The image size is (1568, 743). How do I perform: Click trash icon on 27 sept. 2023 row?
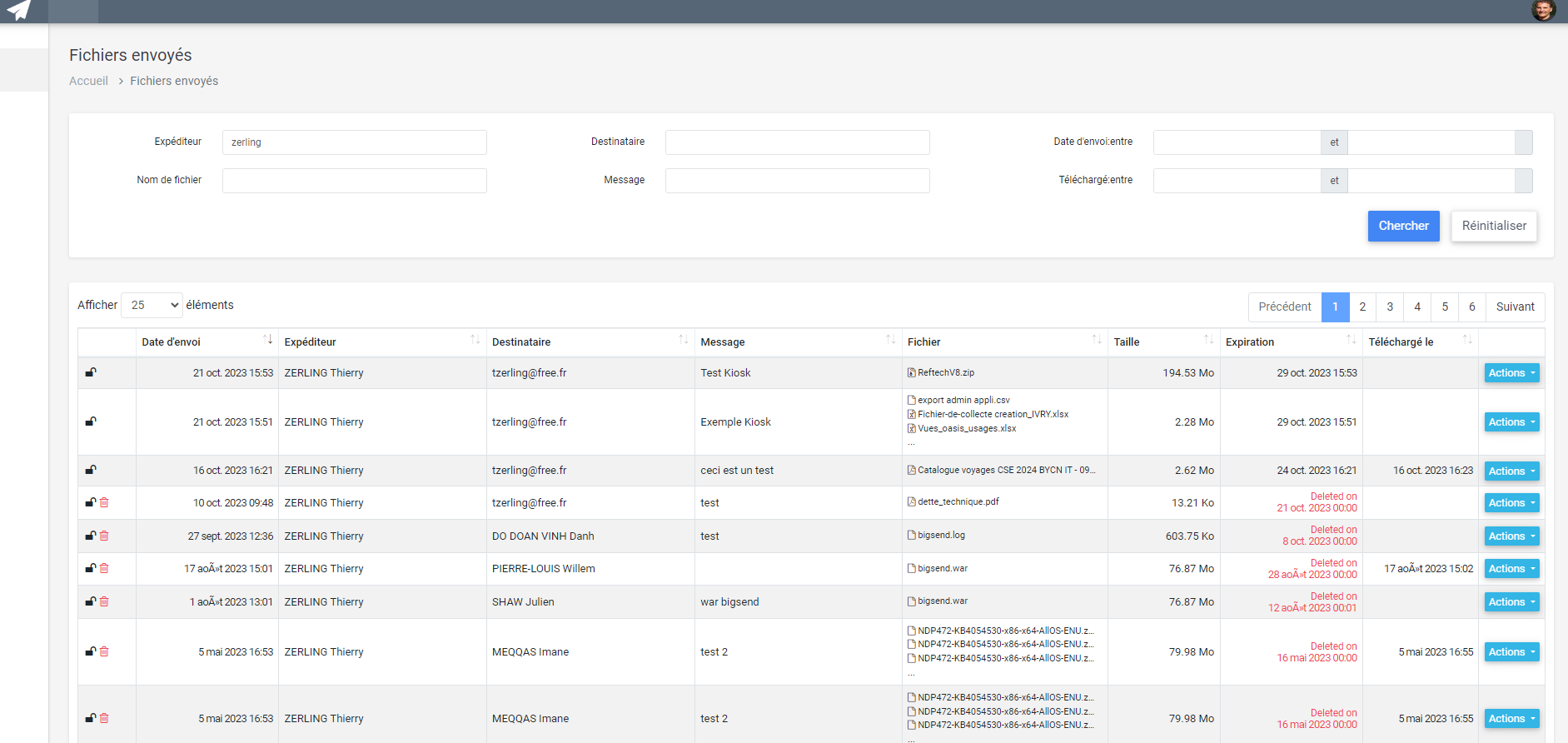point(104,536)
